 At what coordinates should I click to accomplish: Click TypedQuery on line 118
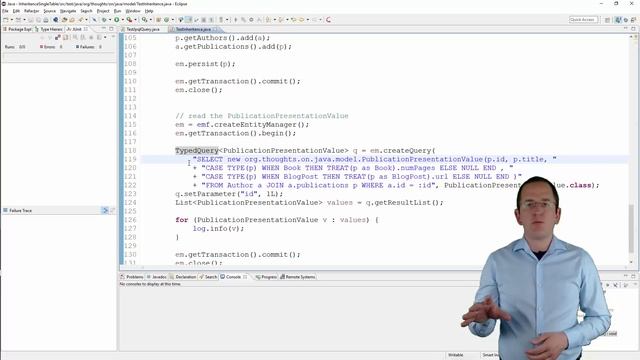[197, 151]
